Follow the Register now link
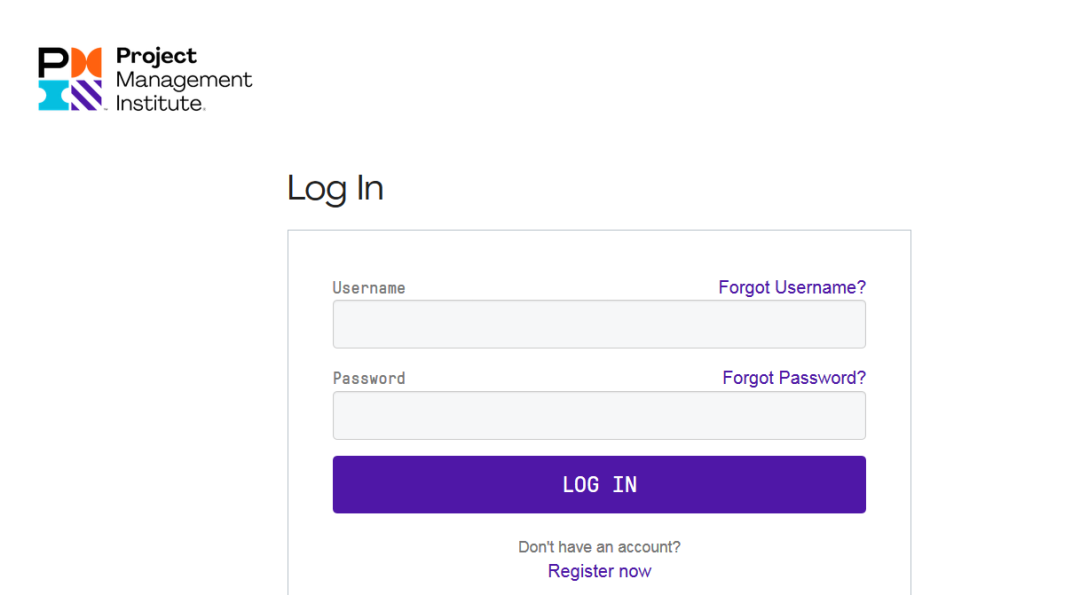Image resolution: width=1080 pixels, height=595 pixels. pyautogui.click(x=599, y=572)
